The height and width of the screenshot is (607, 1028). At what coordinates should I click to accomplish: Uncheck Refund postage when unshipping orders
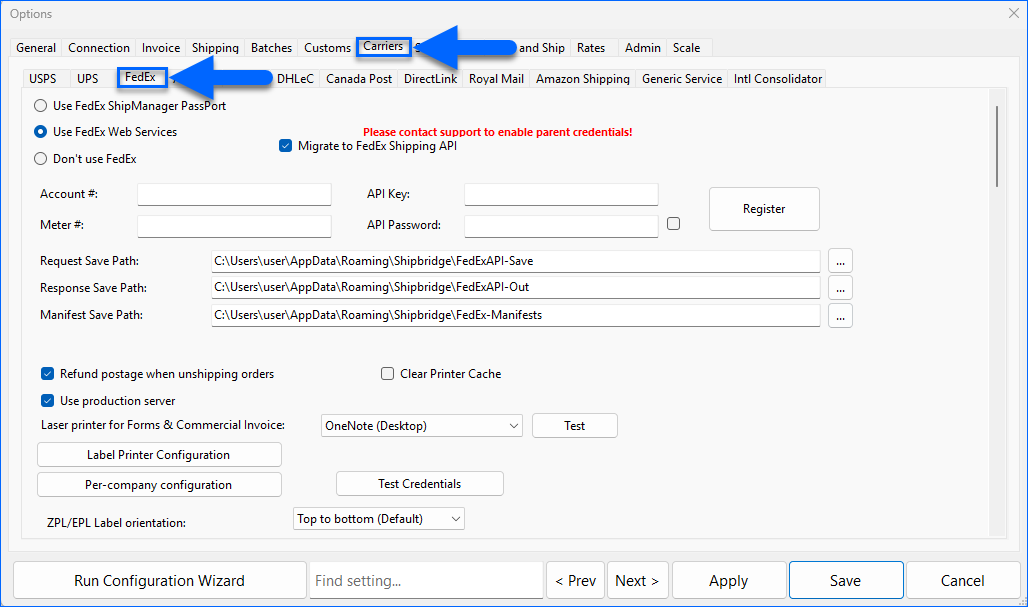tap(47, 374)
